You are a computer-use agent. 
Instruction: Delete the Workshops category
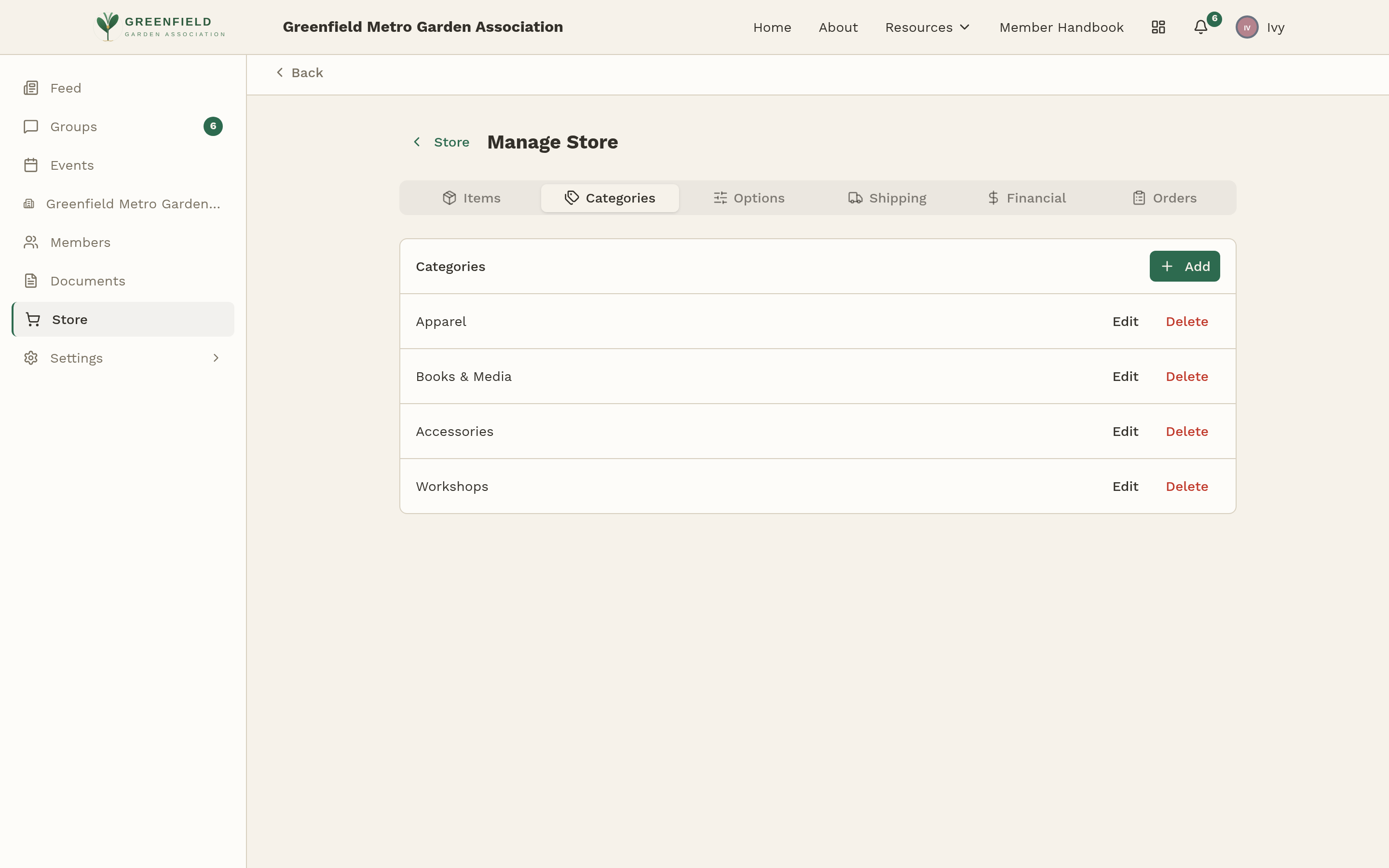(x=1186, y=486)
